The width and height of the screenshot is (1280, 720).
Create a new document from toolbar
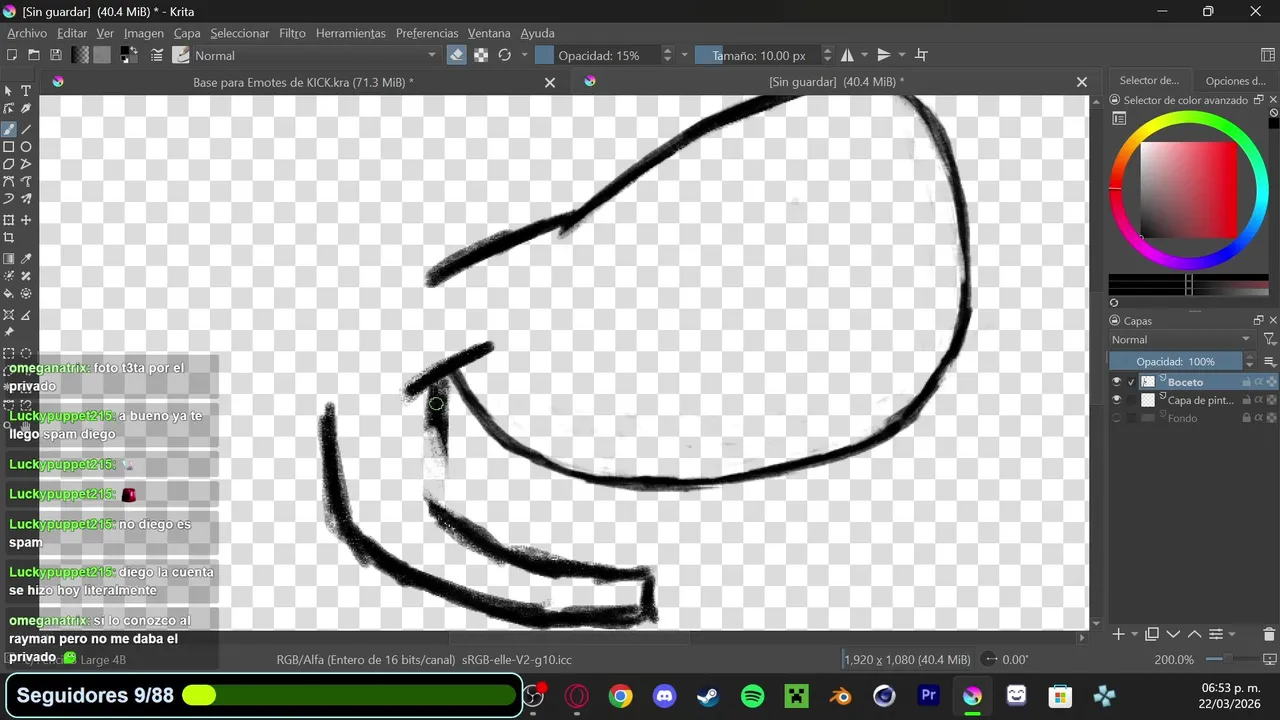pyautogui.click(x=12, y=55)
